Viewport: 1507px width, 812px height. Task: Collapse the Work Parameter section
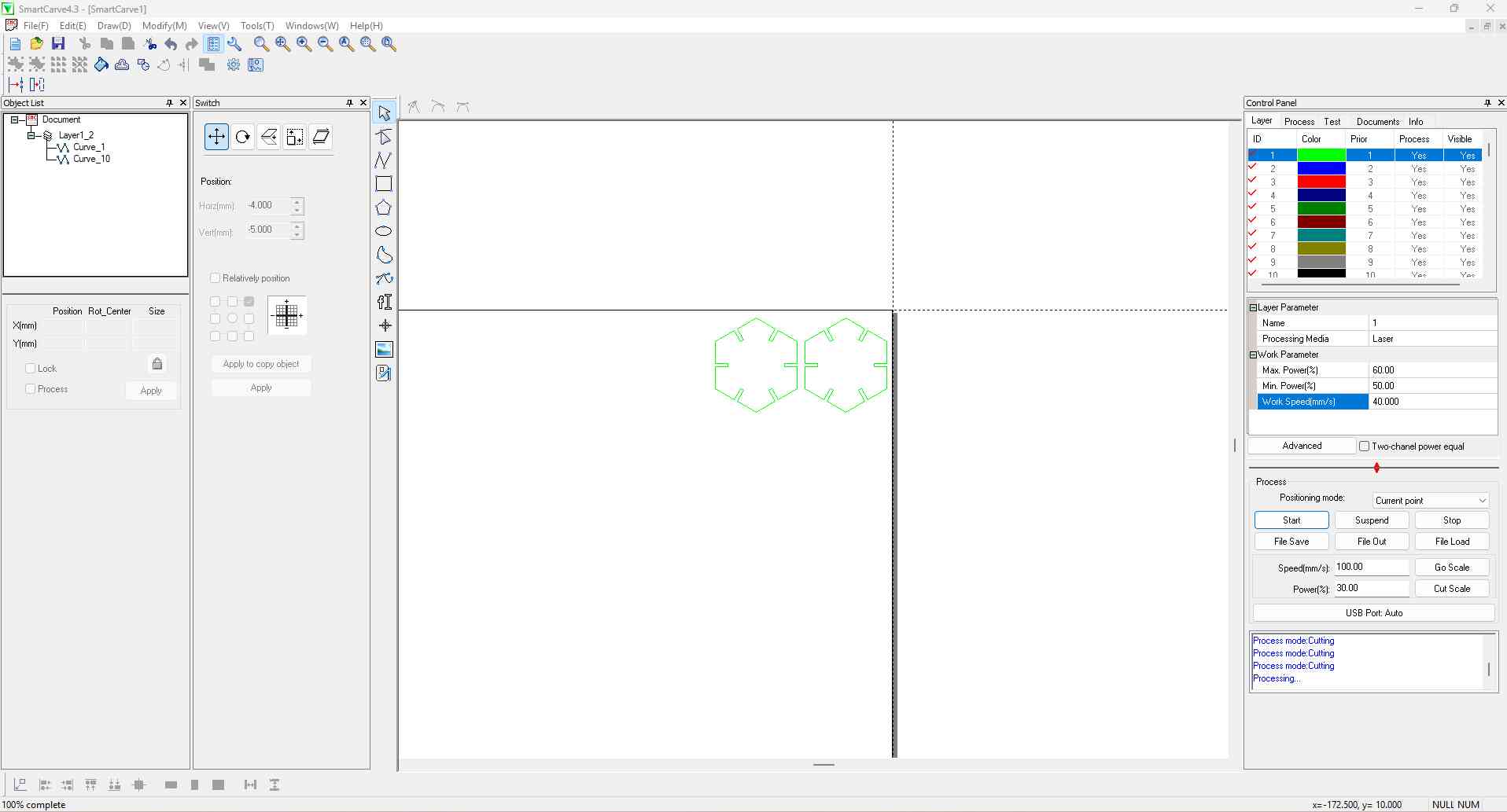point(1253,355)
